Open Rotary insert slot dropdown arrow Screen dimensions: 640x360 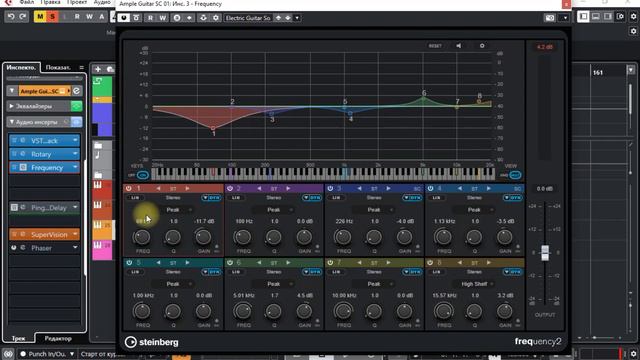[75, 154]
